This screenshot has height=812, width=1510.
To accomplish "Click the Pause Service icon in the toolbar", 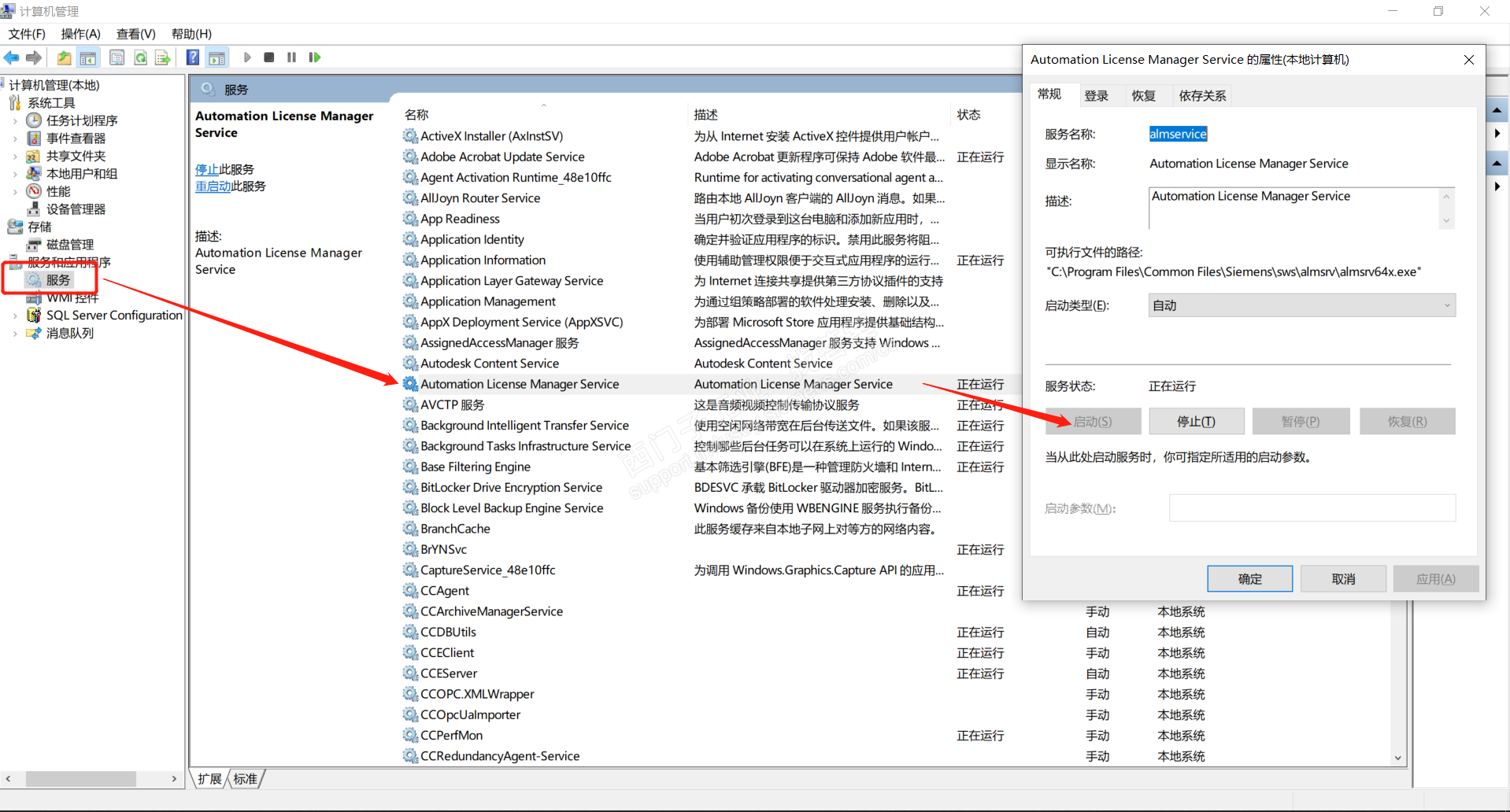I will click(292, 57).
